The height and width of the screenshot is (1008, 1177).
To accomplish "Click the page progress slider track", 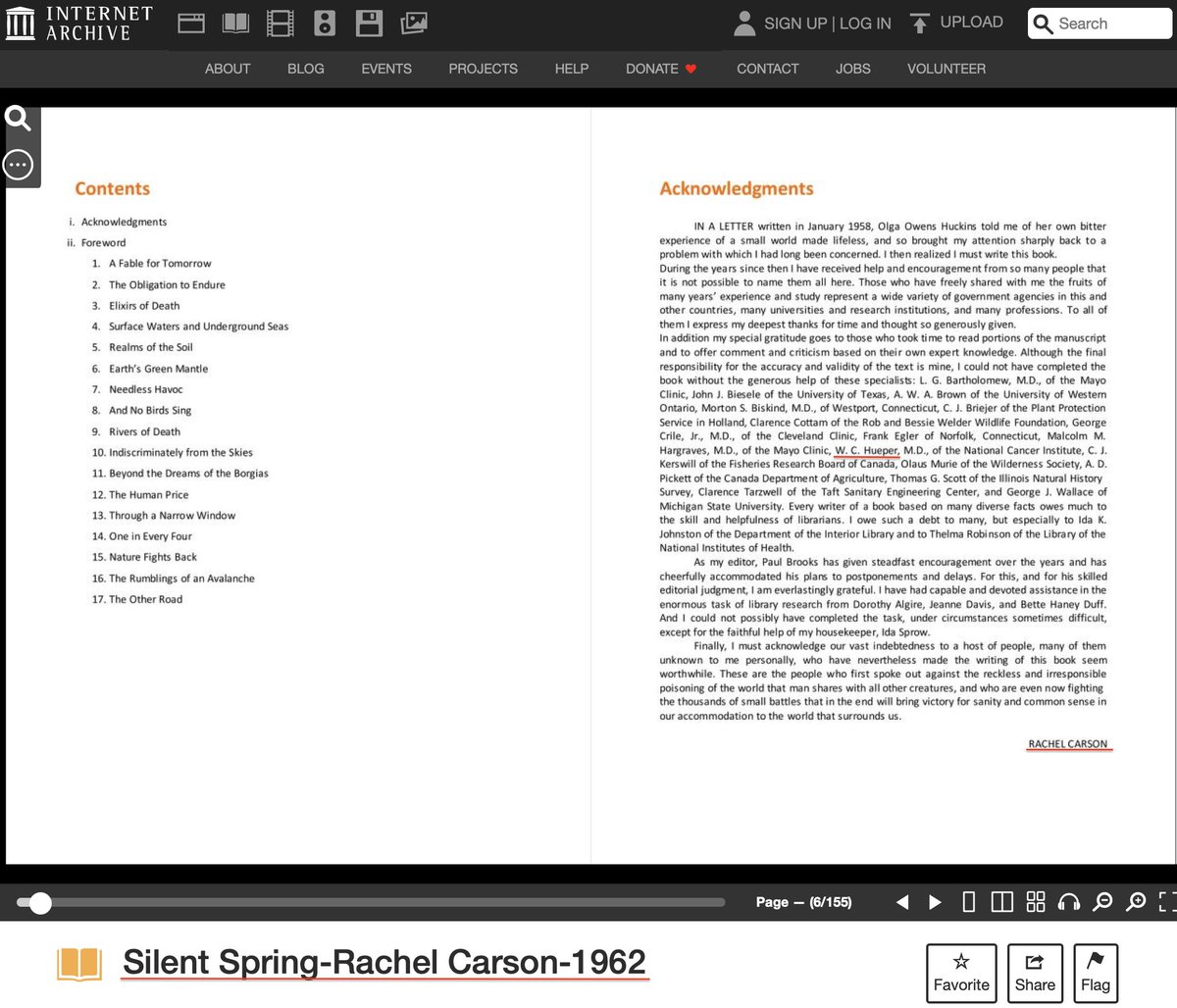I will pyautogui.click(x=371, y=902).
